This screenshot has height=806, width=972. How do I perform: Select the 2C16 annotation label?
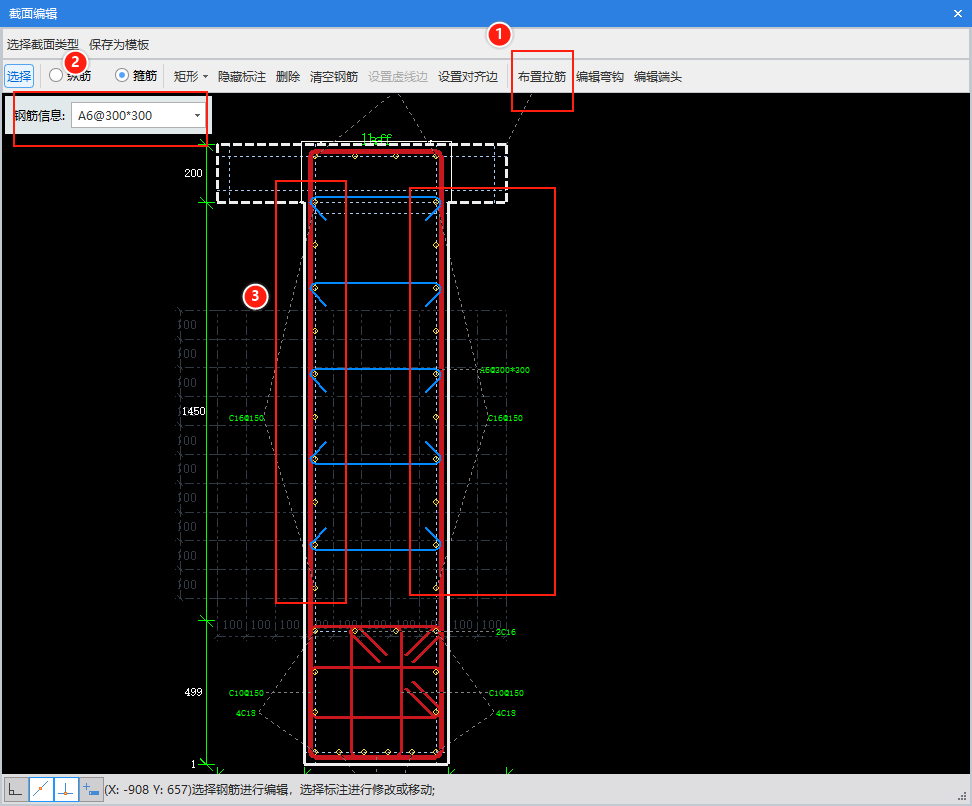point(505,632)
